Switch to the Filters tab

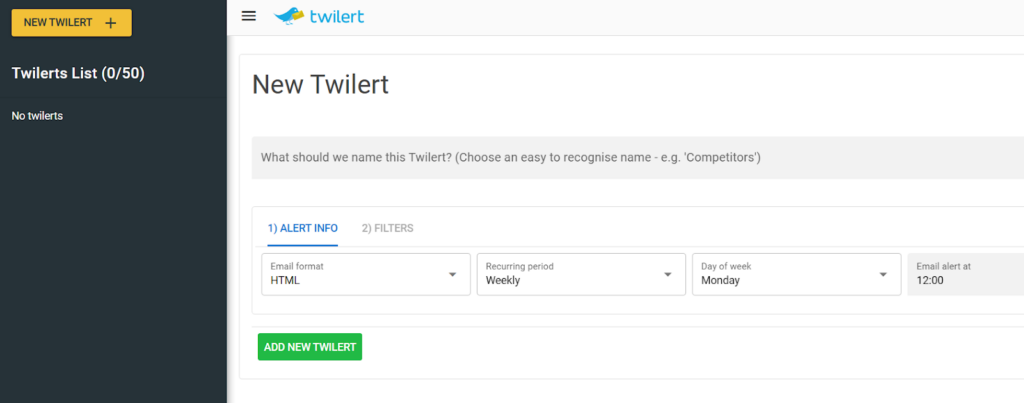click(387, 228)
